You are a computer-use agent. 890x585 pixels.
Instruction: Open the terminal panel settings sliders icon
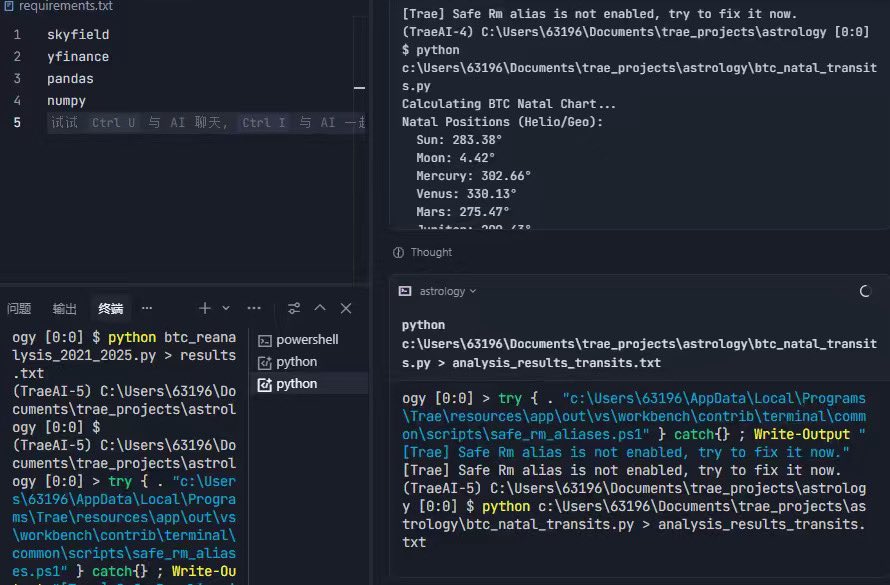[x=294, y=308]
